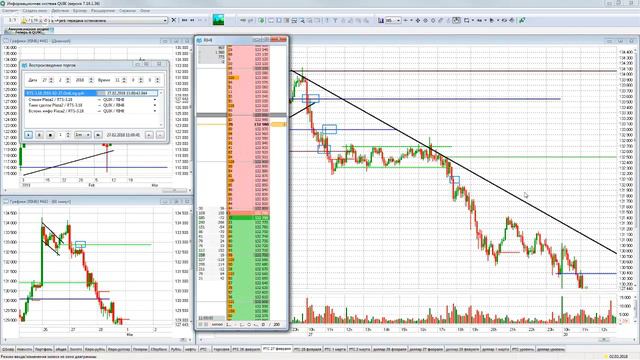Select the crosshair cursor tool in chart toolbar
The height and width of the screenshot is (360, 640).
tap(418, 20)
